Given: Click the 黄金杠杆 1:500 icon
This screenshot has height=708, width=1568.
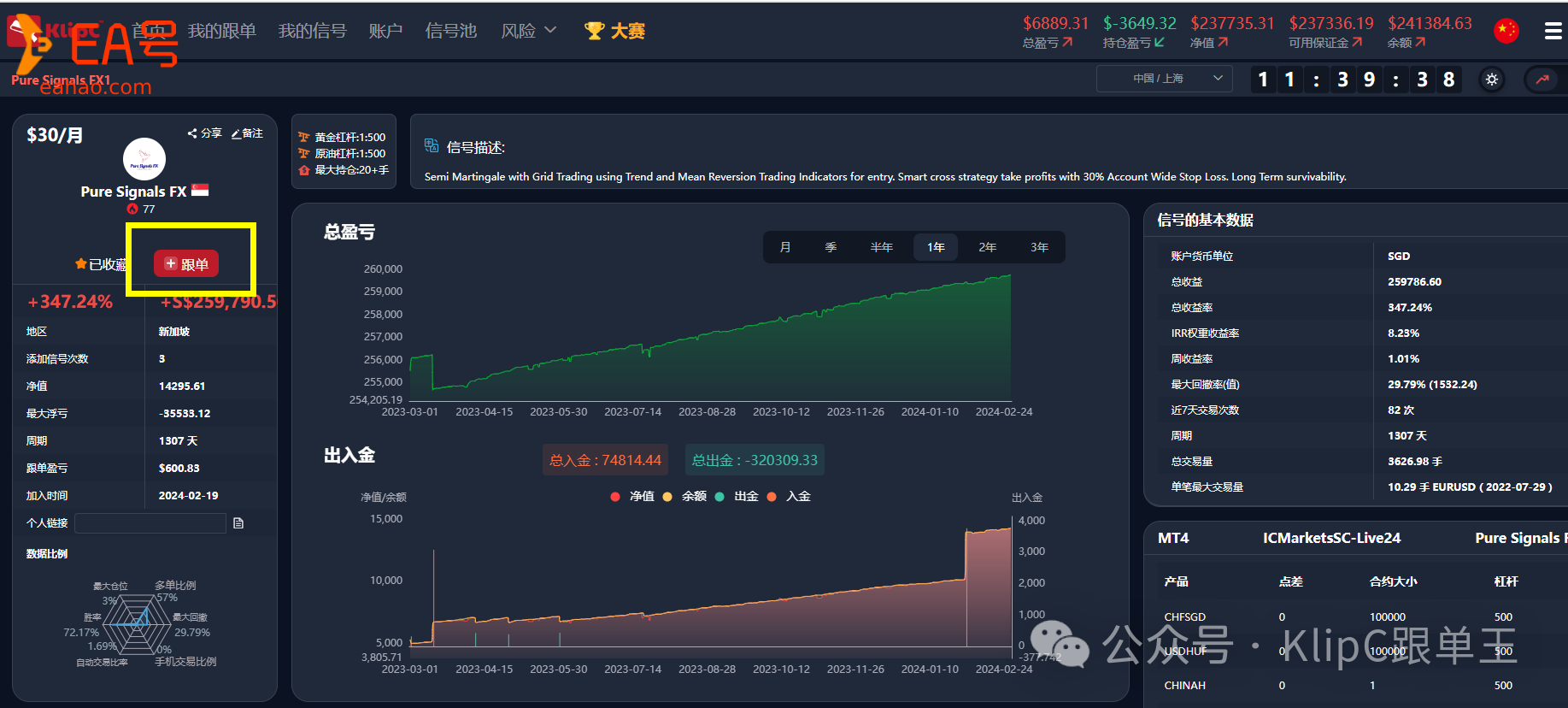Looking at the screenshot, I should pyautogui.click(x=303, y=137).
